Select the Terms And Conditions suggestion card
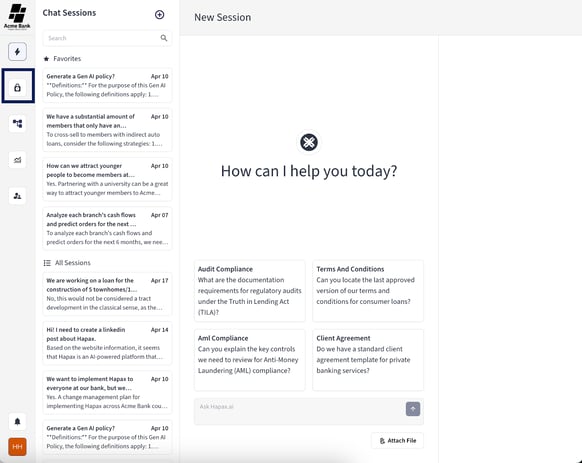The width and height of the screenshot is (582, 463). [368, 291]
